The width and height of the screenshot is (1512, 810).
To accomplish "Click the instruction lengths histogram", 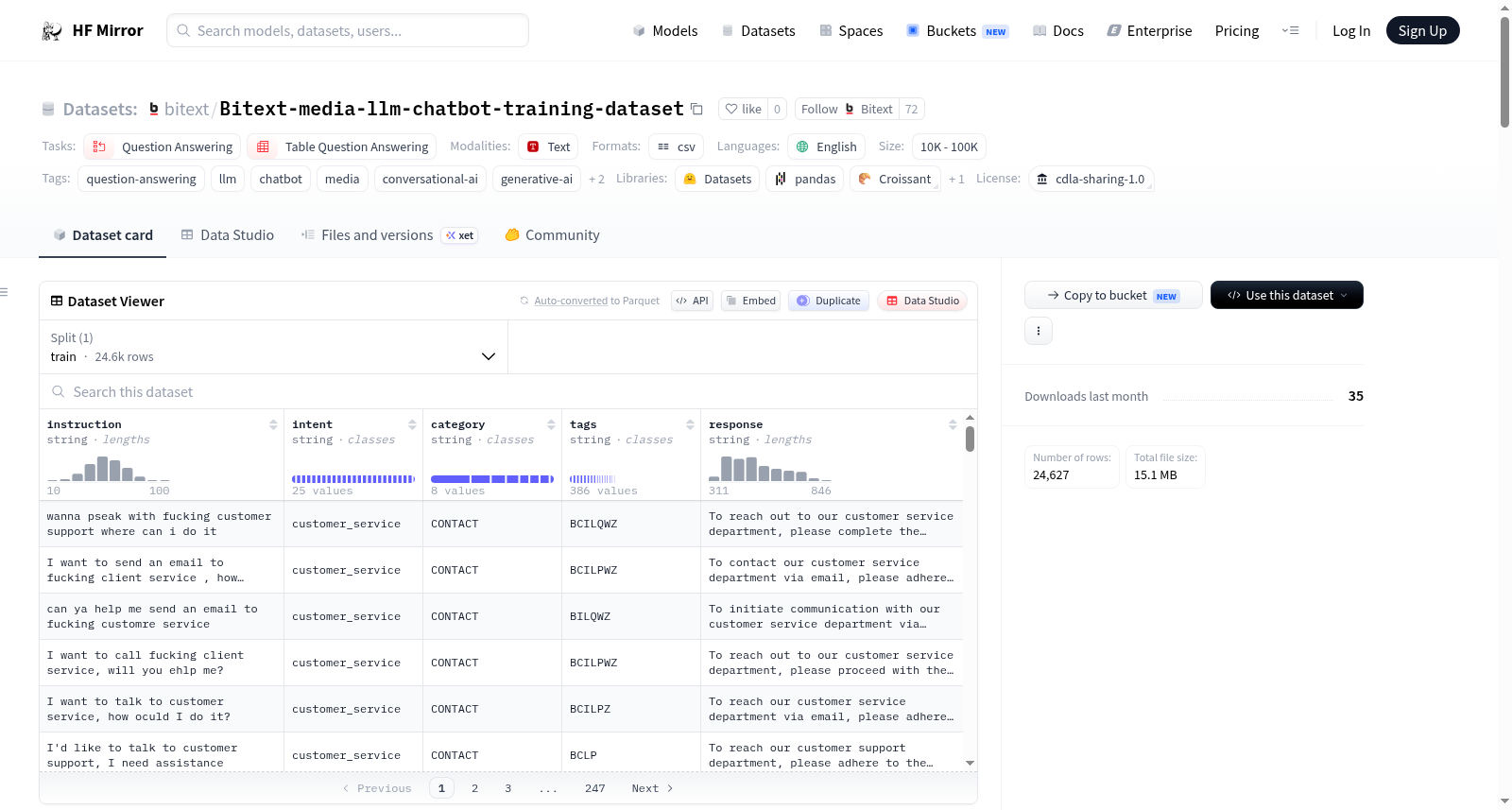I will (109, 469).
